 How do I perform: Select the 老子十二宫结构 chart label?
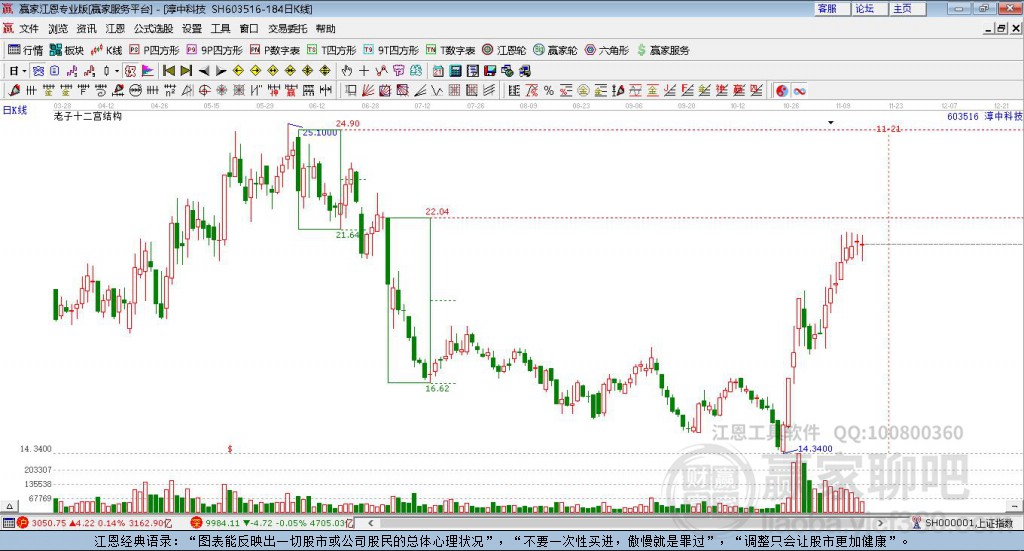pos(88,116)
